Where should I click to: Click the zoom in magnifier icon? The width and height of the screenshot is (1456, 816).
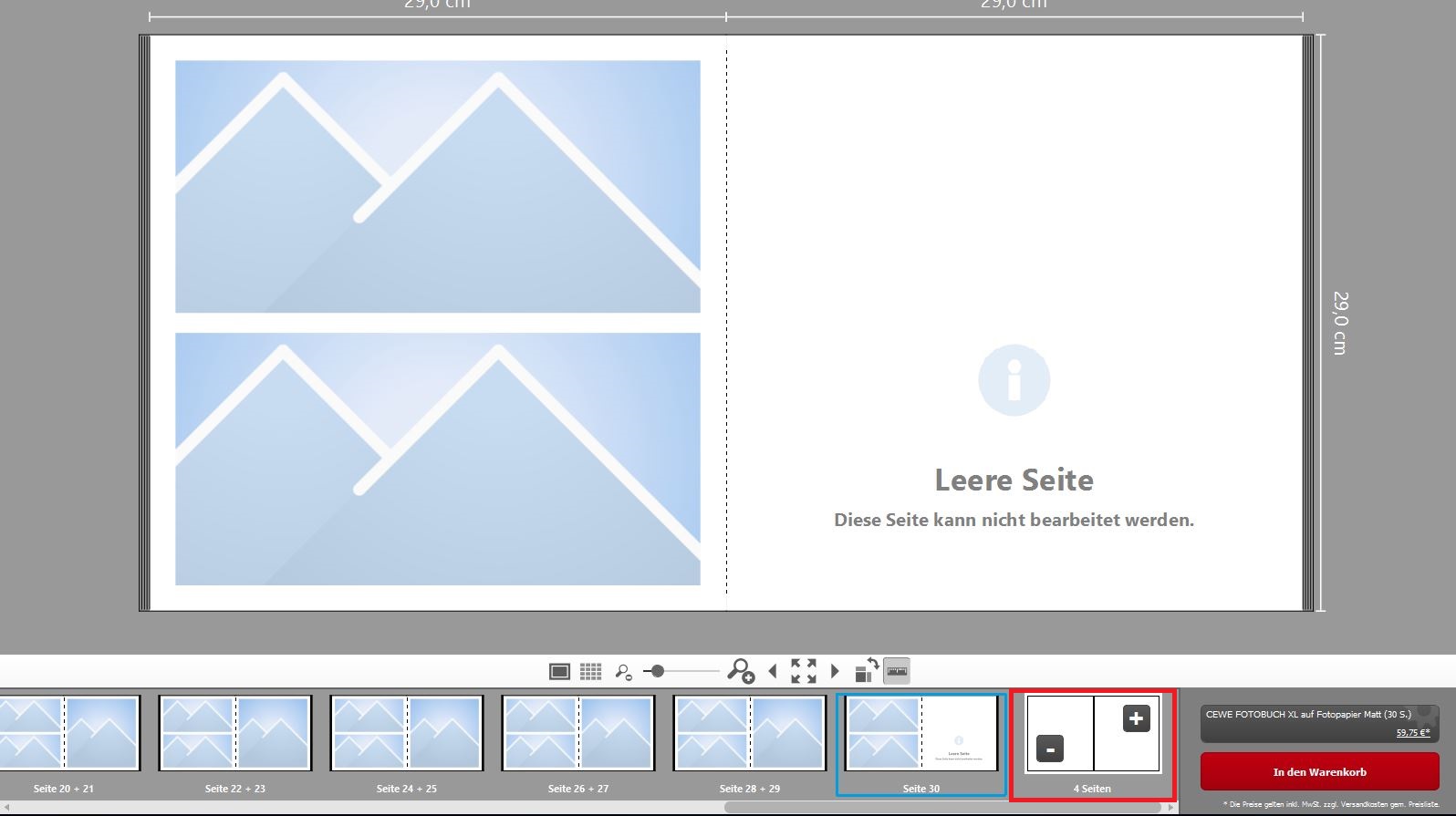(740, 672)
